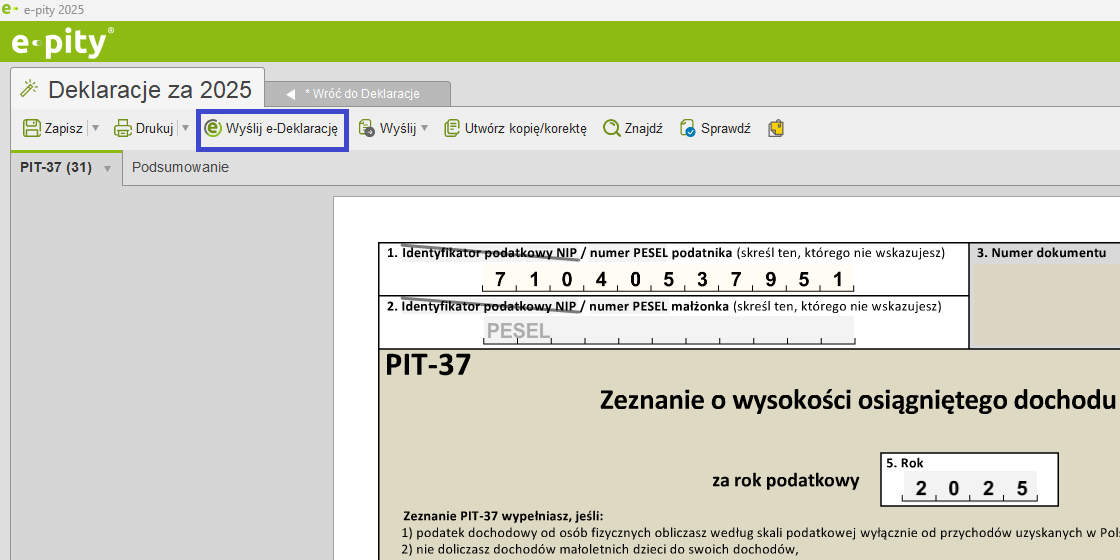The width and height of the screenshot is (1120, 560).
Task: Click the yellow notes icon in toolbar
Action: pyautogui.click(x=776, y=128)
